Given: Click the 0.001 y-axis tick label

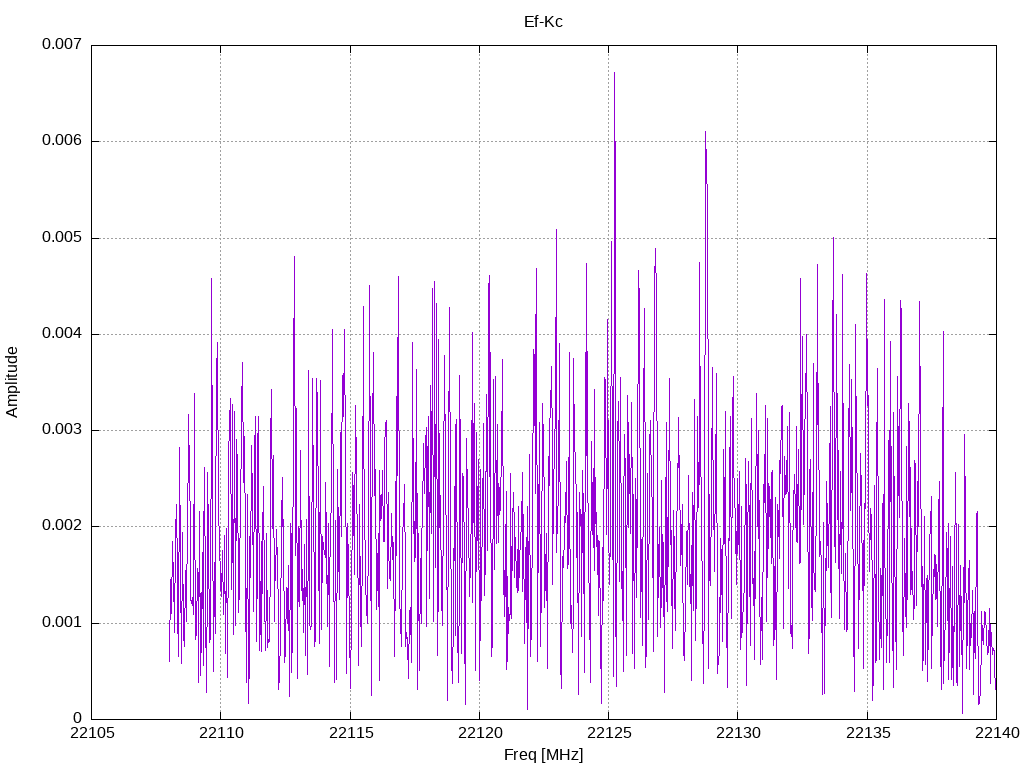Looking at the screenshot, I should 62,622.
